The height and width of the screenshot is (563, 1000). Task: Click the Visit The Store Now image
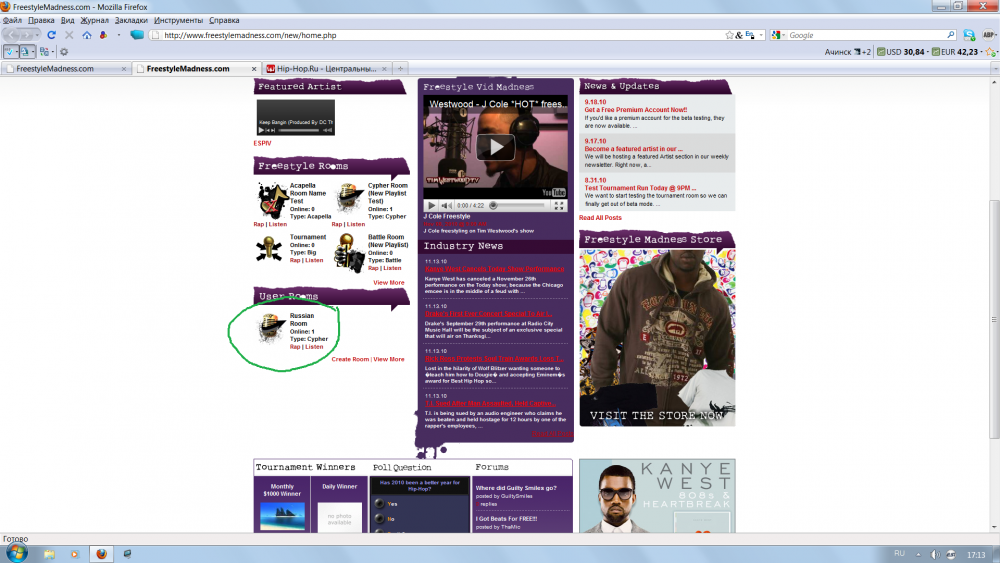click(x=657, y=337)
